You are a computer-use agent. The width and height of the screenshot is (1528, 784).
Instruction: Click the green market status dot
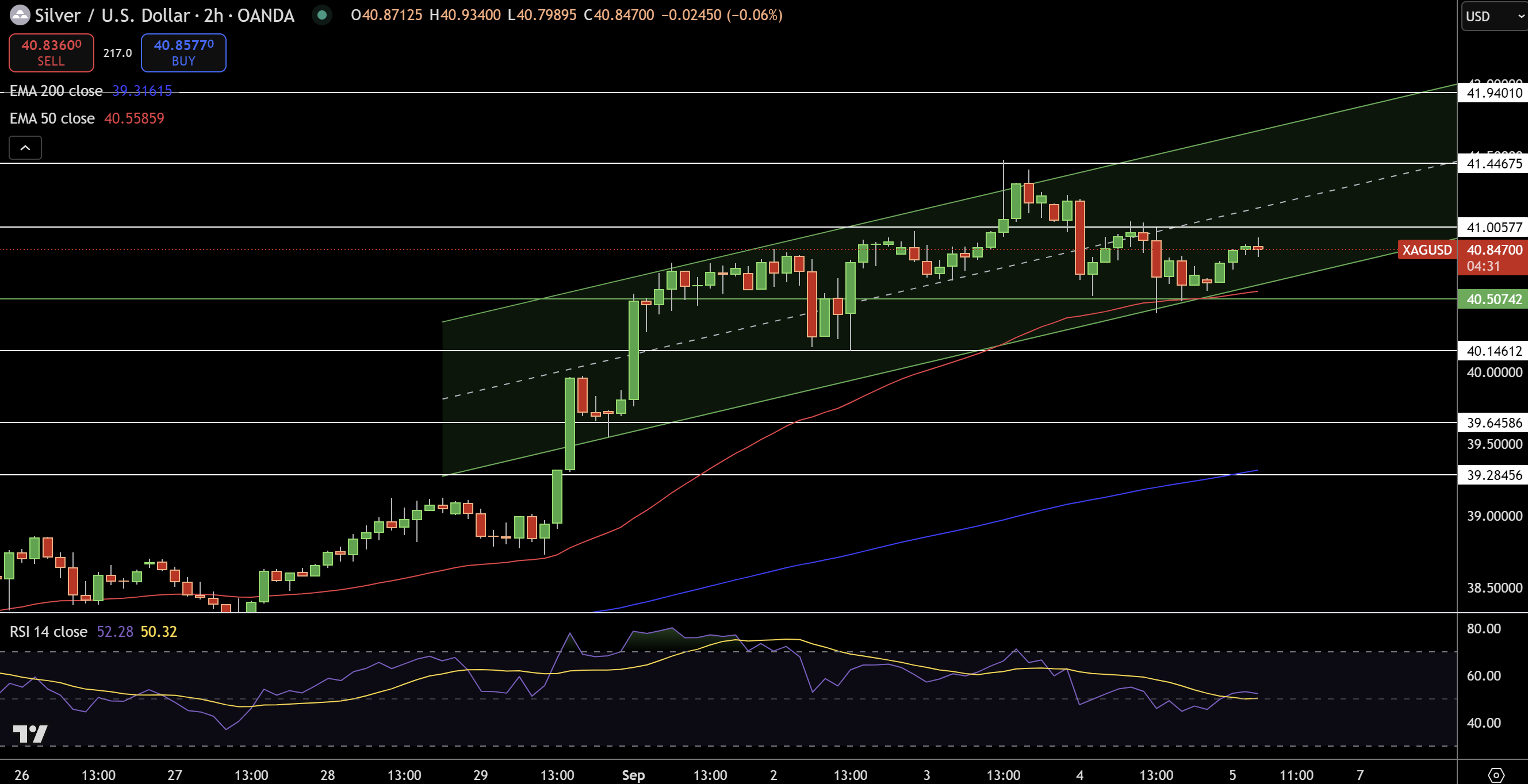(x=322, y=15)
